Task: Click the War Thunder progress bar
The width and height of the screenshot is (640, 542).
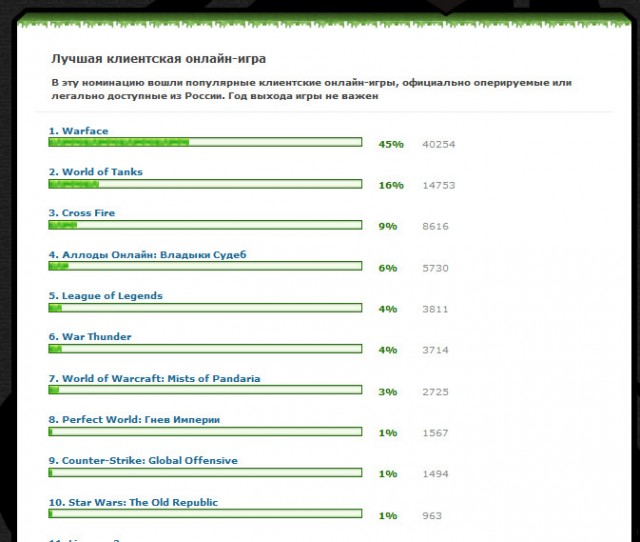Action: coord(205,349)
